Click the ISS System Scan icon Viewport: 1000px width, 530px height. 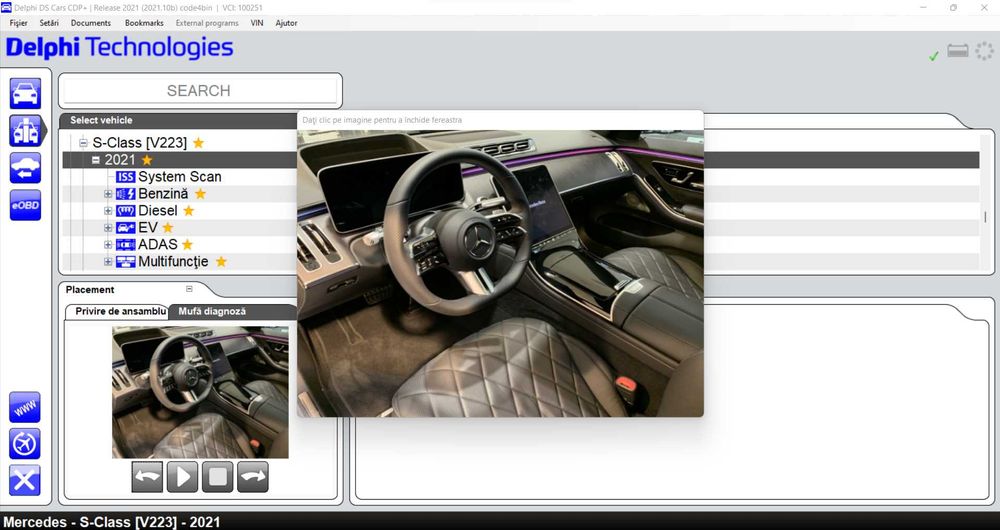[x=126, y=177]
